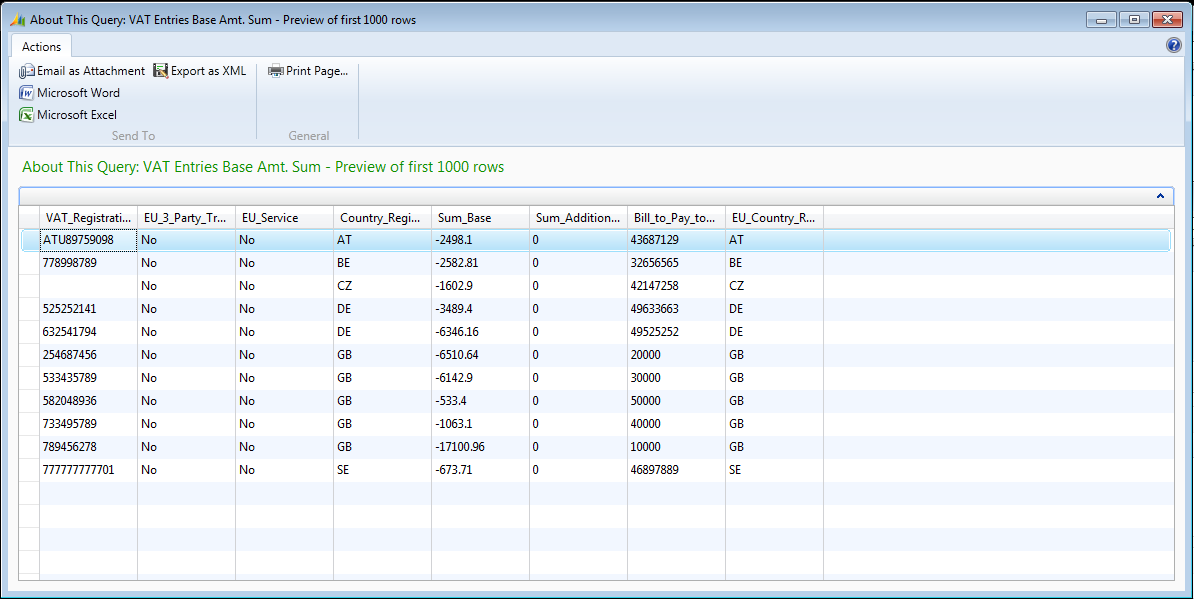Select the Bill-to number 46897889
Viewport: 1194px width, 599px height.
(677, 470)
